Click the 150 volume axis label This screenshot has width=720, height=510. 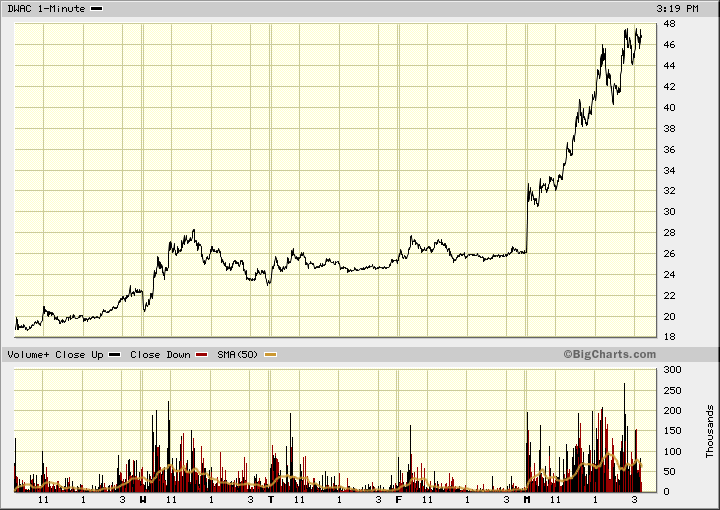673,431
